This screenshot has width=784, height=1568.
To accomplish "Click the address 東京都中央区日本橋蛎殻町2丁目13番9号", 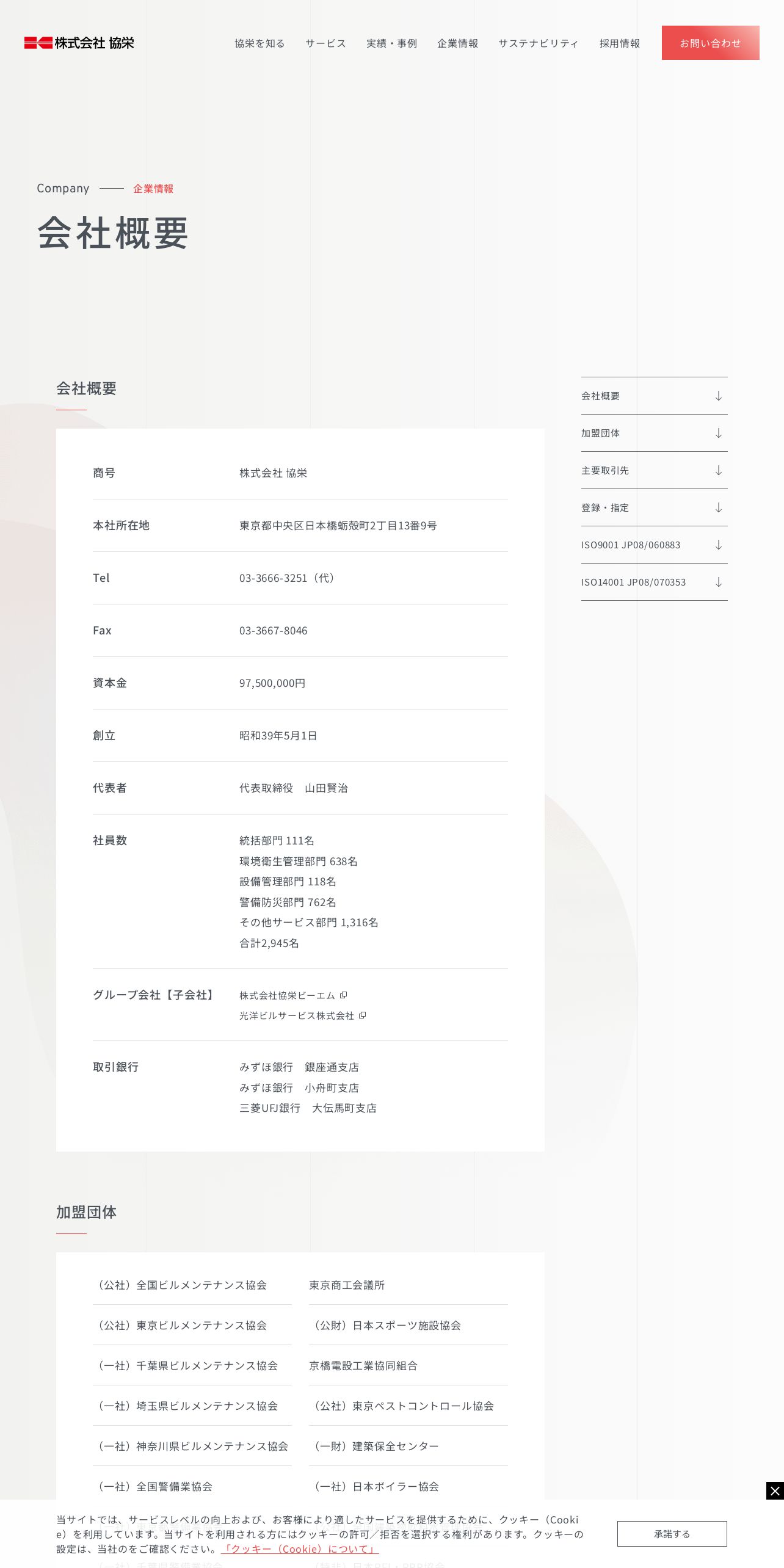I will (x=338, y=526).
